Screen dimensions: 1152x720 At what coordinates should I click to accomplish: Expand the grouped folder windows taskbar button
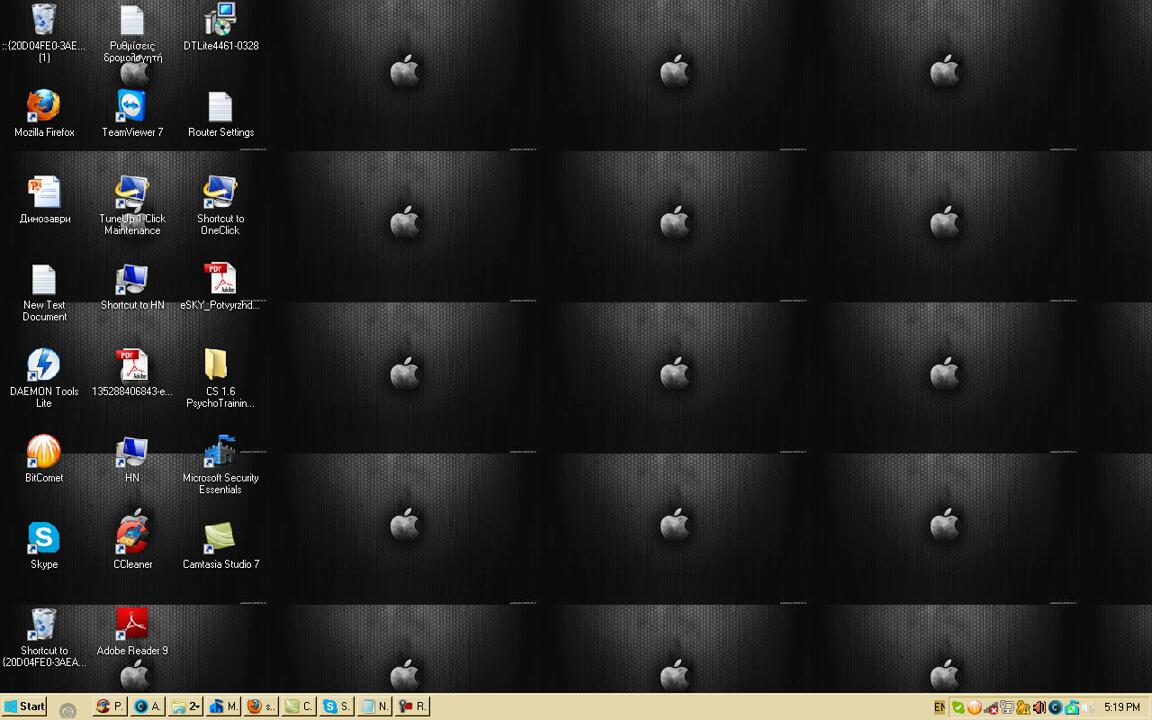point(186,706)
